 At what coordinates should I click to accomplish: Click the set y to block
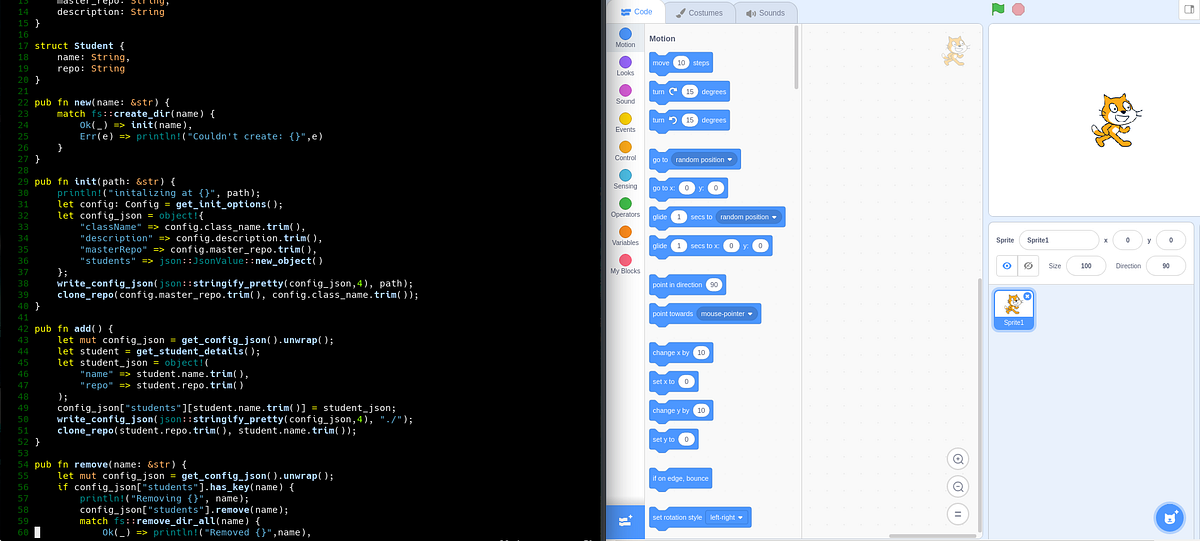(x=673, y=439)
